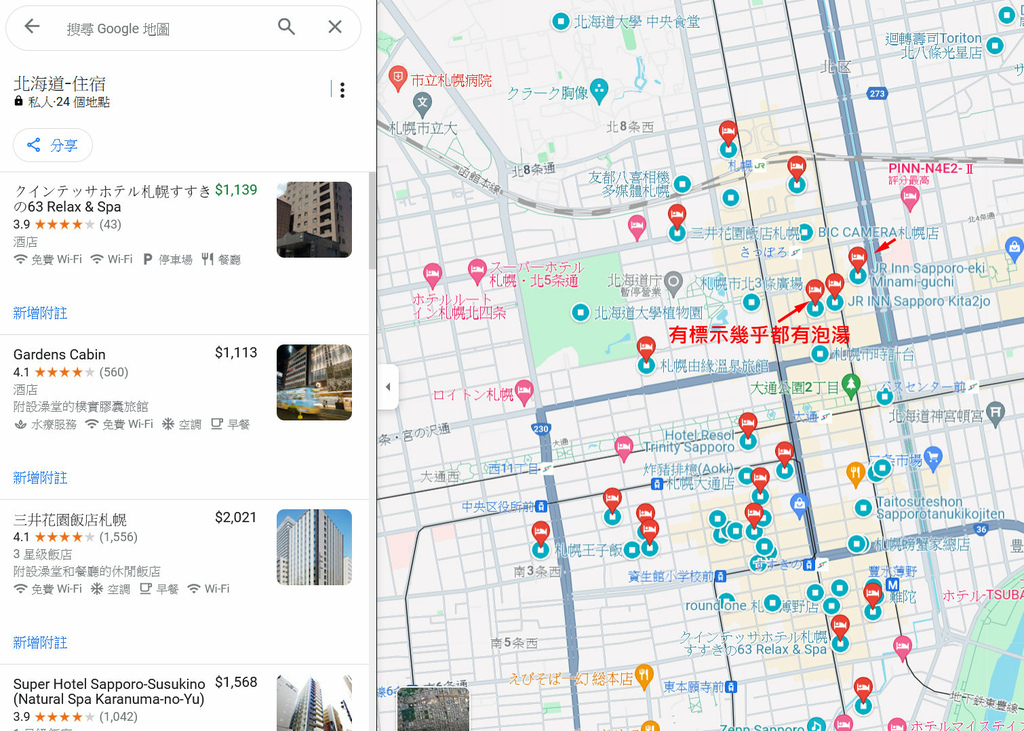This screenshot has height=731, width=1024.
Task: View the 三井花園飯店札幌 building thumbnail
Action: tap(314, 547)
